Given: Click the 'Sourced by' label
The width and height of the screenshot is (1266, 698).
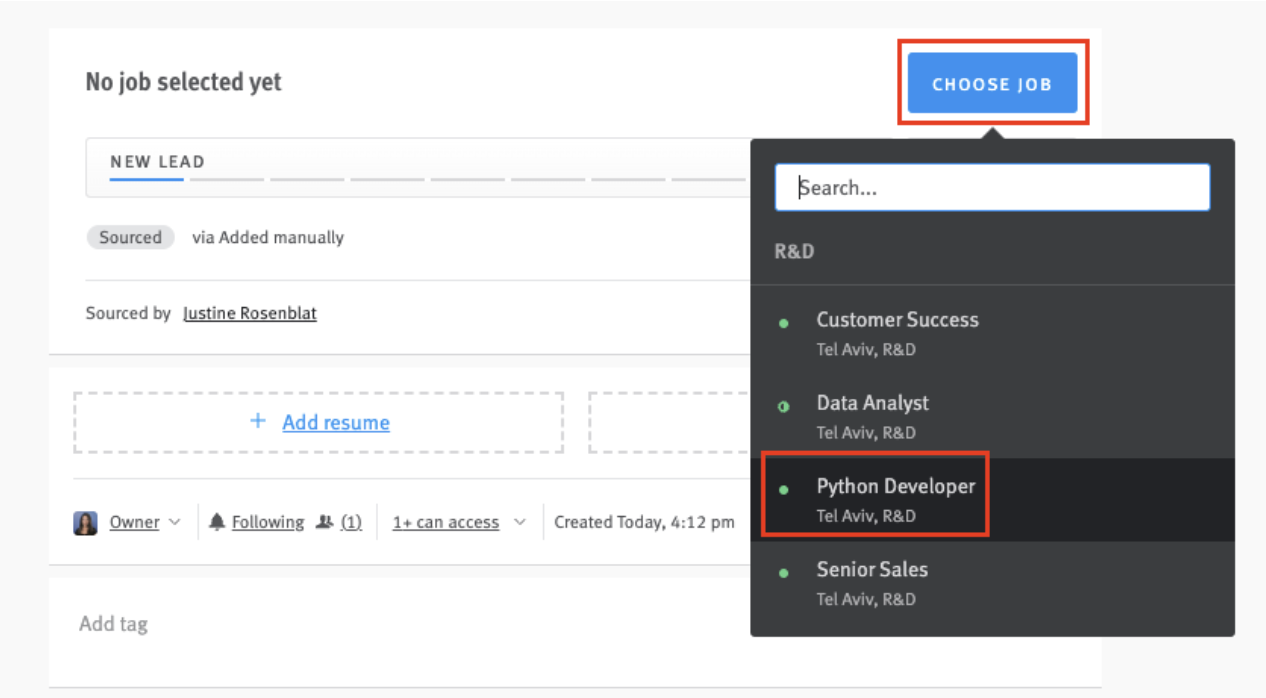Looking at the screenshot, I should click(128, 313).
